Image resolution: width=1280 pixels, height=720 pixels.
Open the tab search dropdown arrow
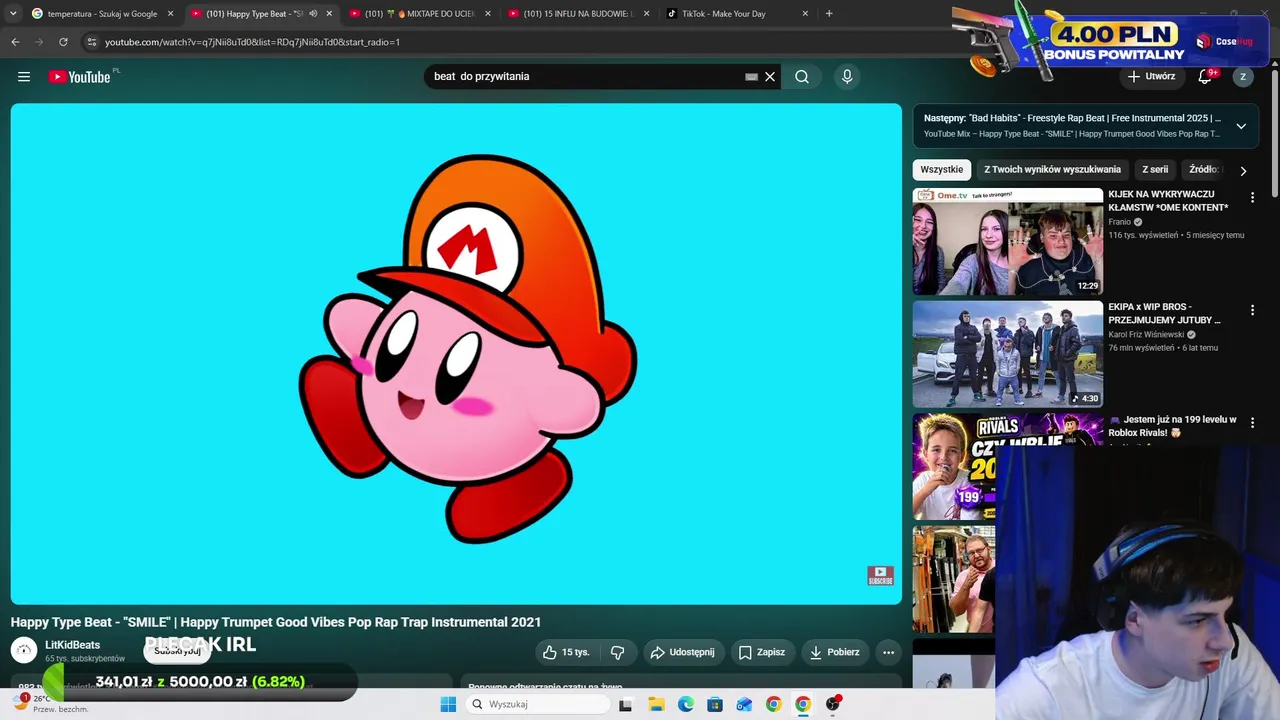click(x=13, y=14)
